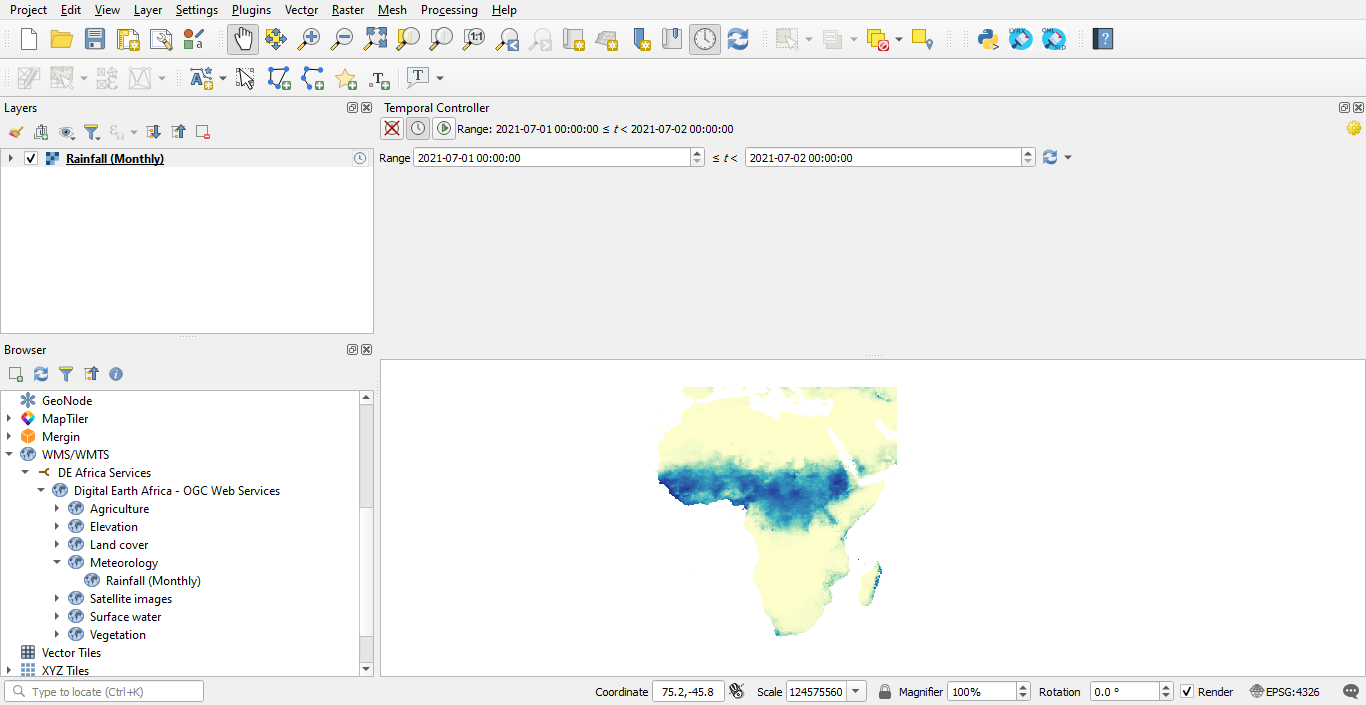This screenshot has width=1366, height=705.
Task: Open the Layer menu
Action: pyautogui.click(x=148, y=10)
